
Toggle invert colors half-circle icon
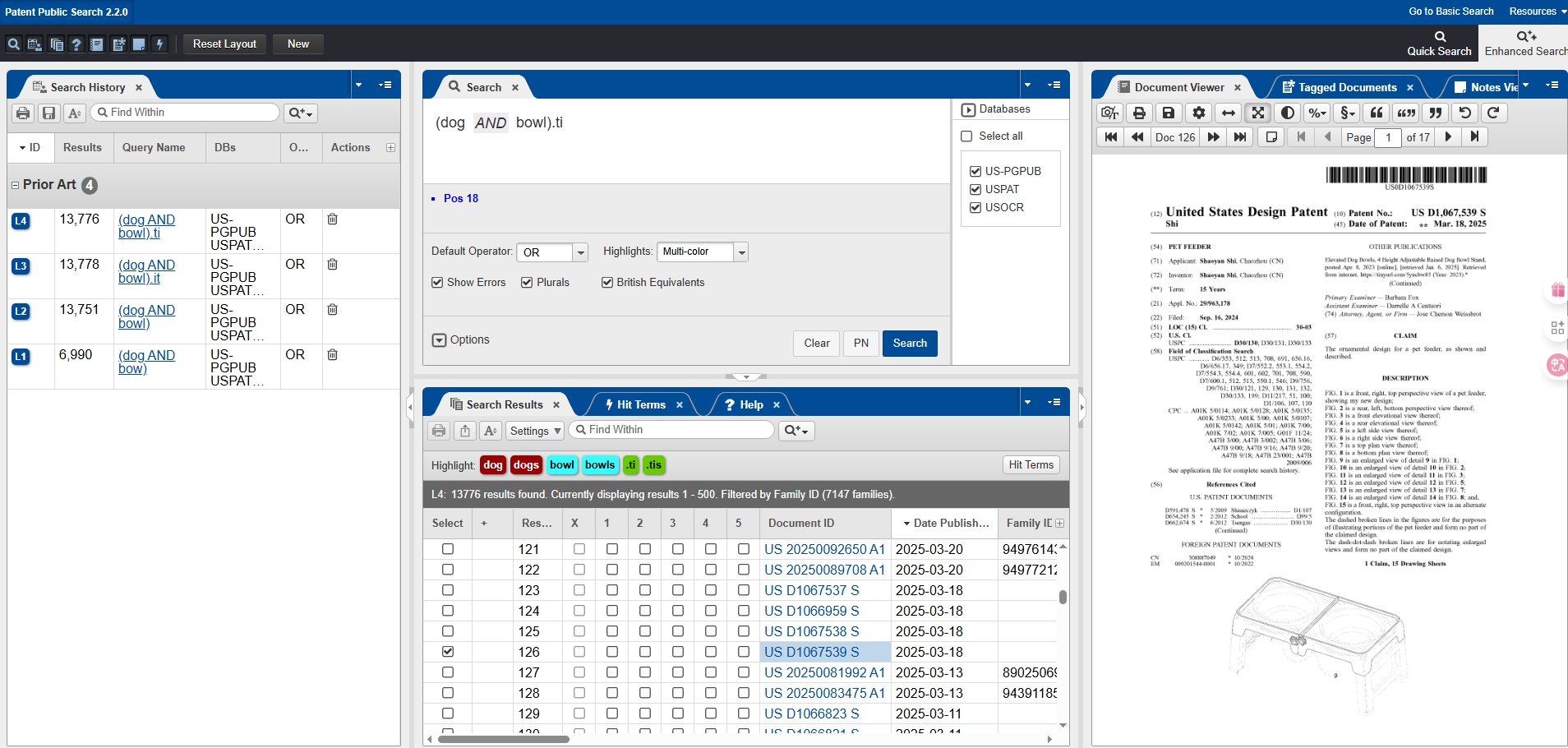pyautogui.click(x=1288, y=113)
